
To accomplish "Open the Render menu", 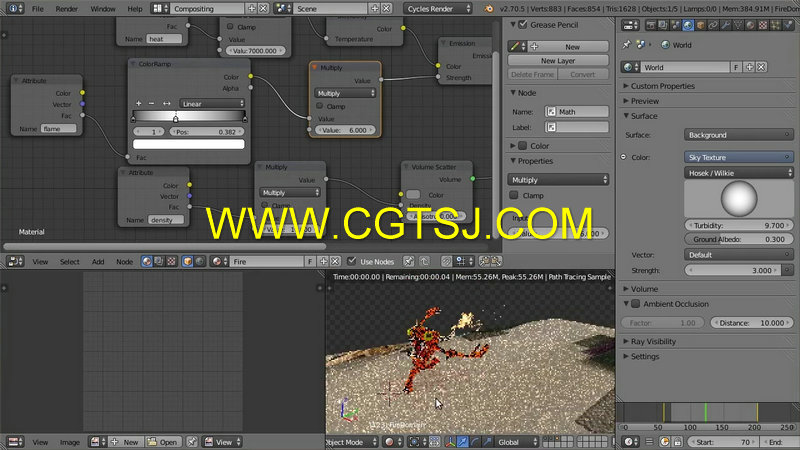I will [x=67, y=9].
